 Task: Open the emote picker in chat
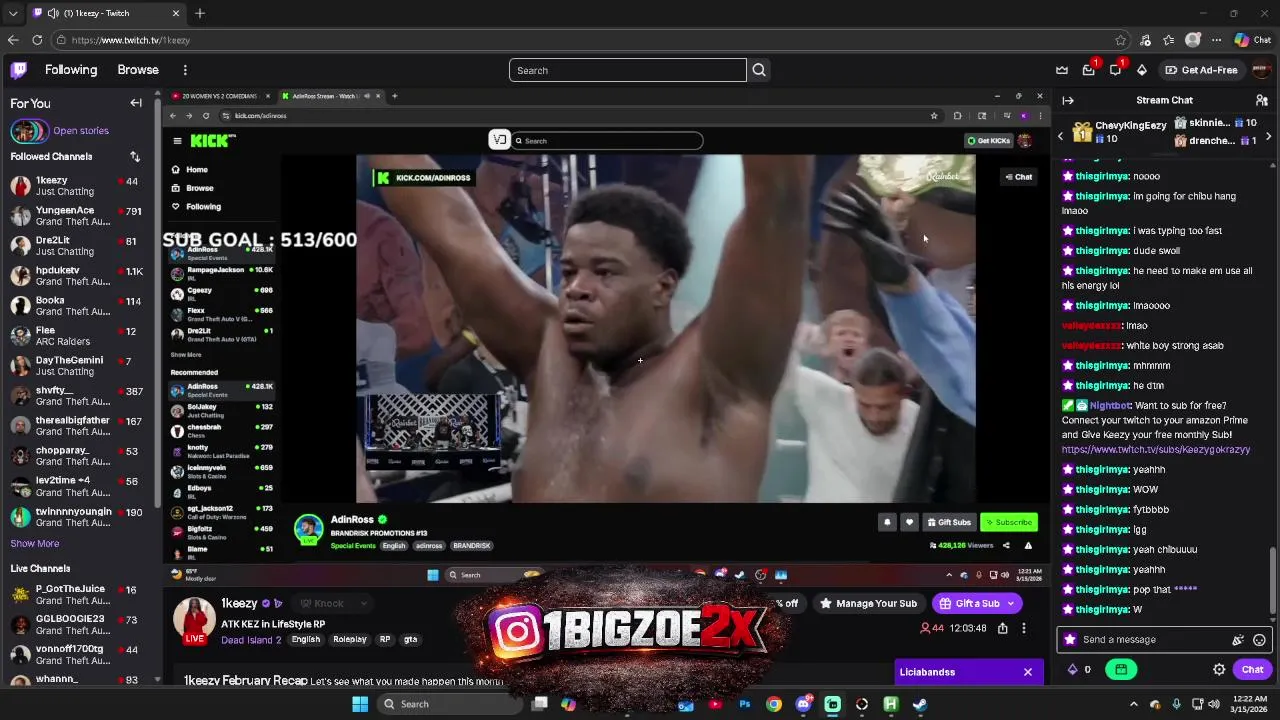click(1259, 640)
